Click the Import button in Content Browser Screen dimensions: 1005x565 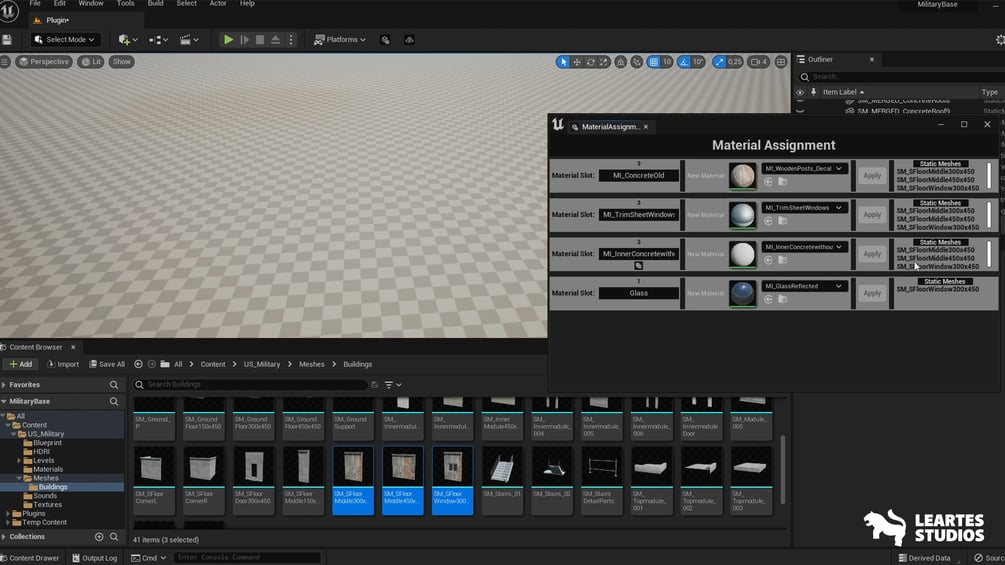pos(63,364)
